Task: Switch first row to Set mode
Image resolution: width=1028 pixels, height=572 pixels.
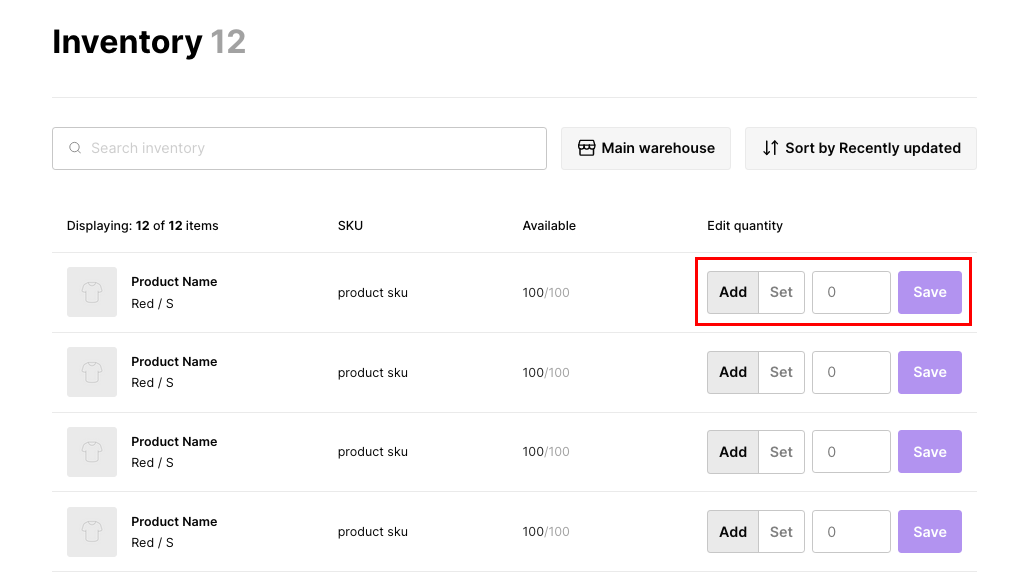Action: [781, 292]
